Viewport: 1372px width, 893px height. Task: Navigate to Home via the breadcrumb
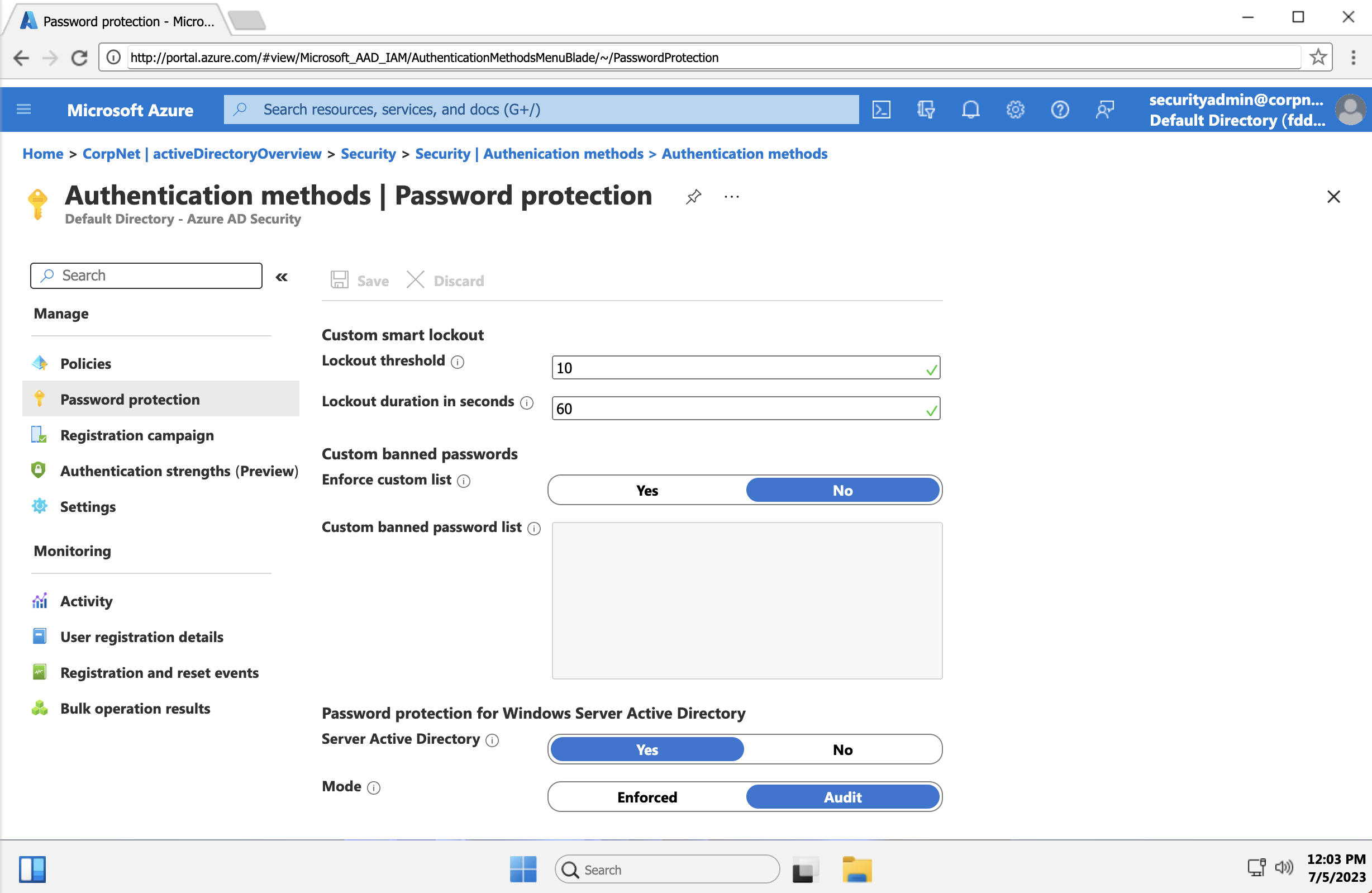coord(42,153)
